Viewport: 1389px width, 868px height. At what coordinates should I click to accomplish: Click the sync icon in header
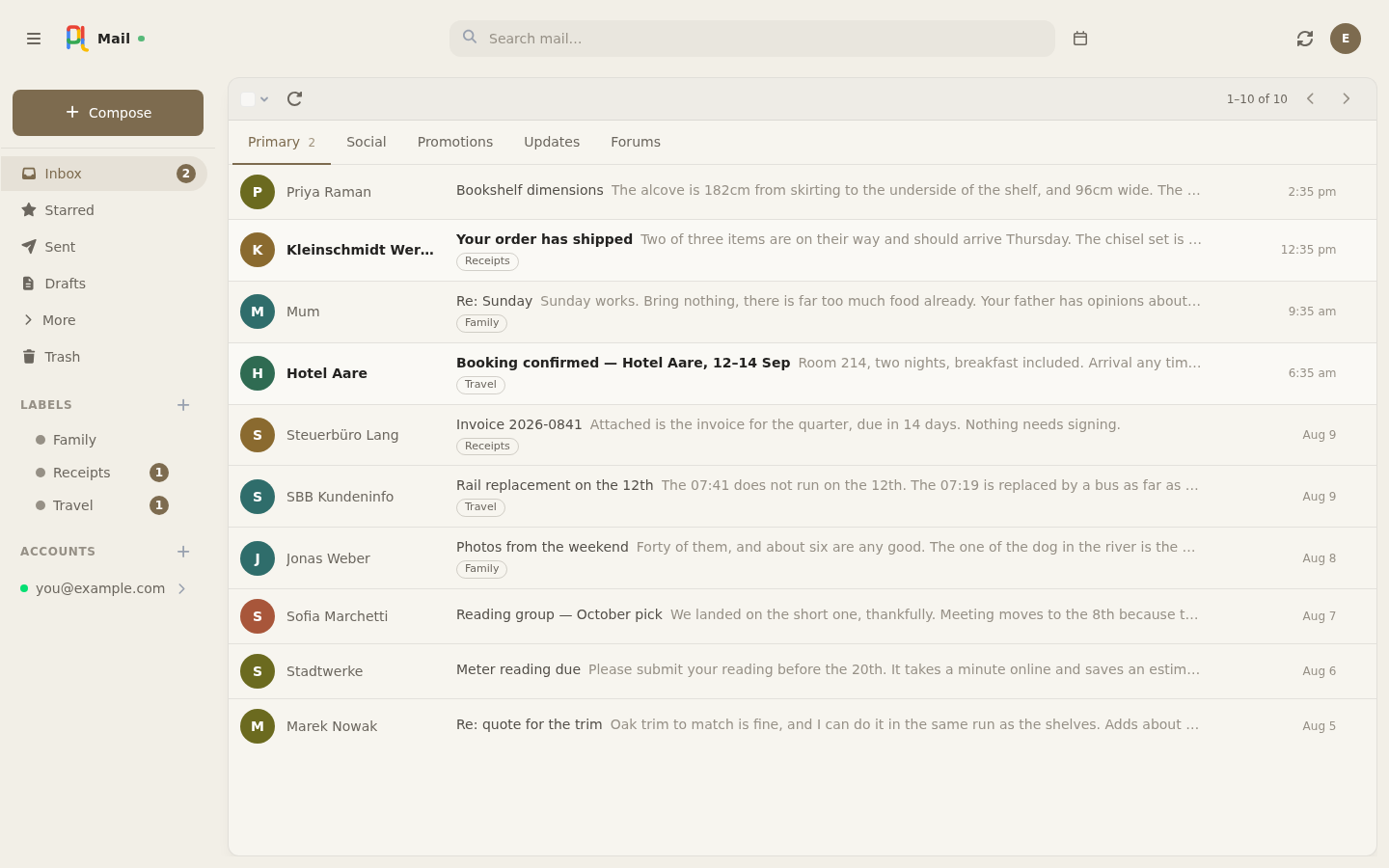click(1305, 39)
